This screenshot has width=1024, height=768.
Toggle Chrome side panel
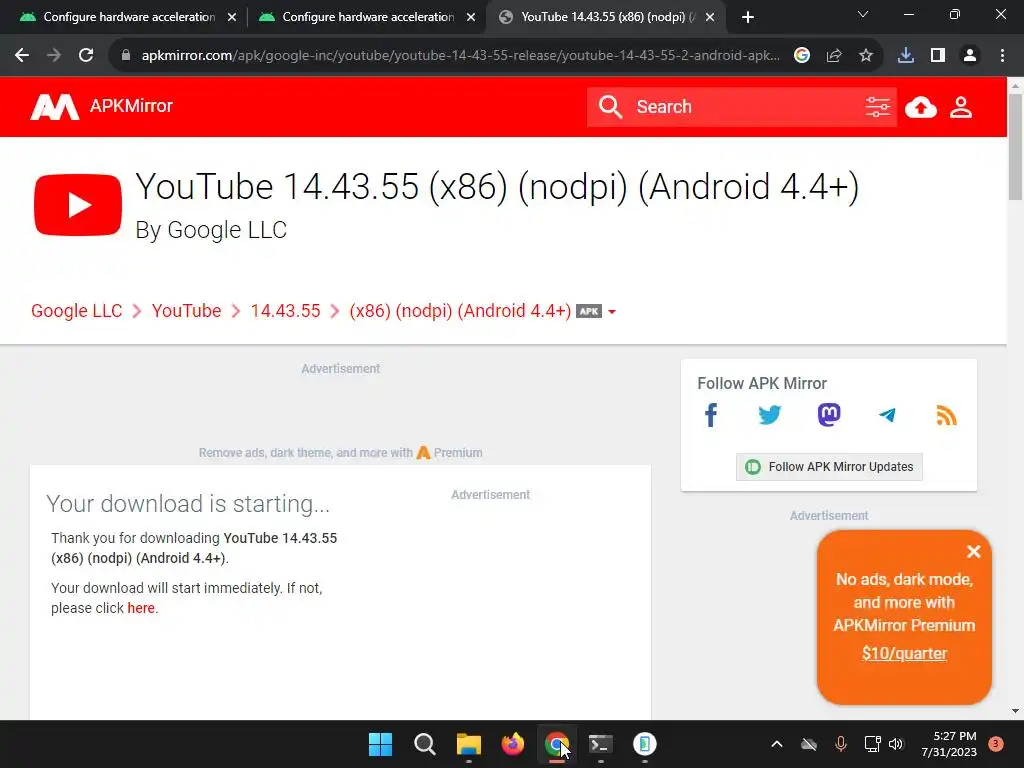coord(937,56)
